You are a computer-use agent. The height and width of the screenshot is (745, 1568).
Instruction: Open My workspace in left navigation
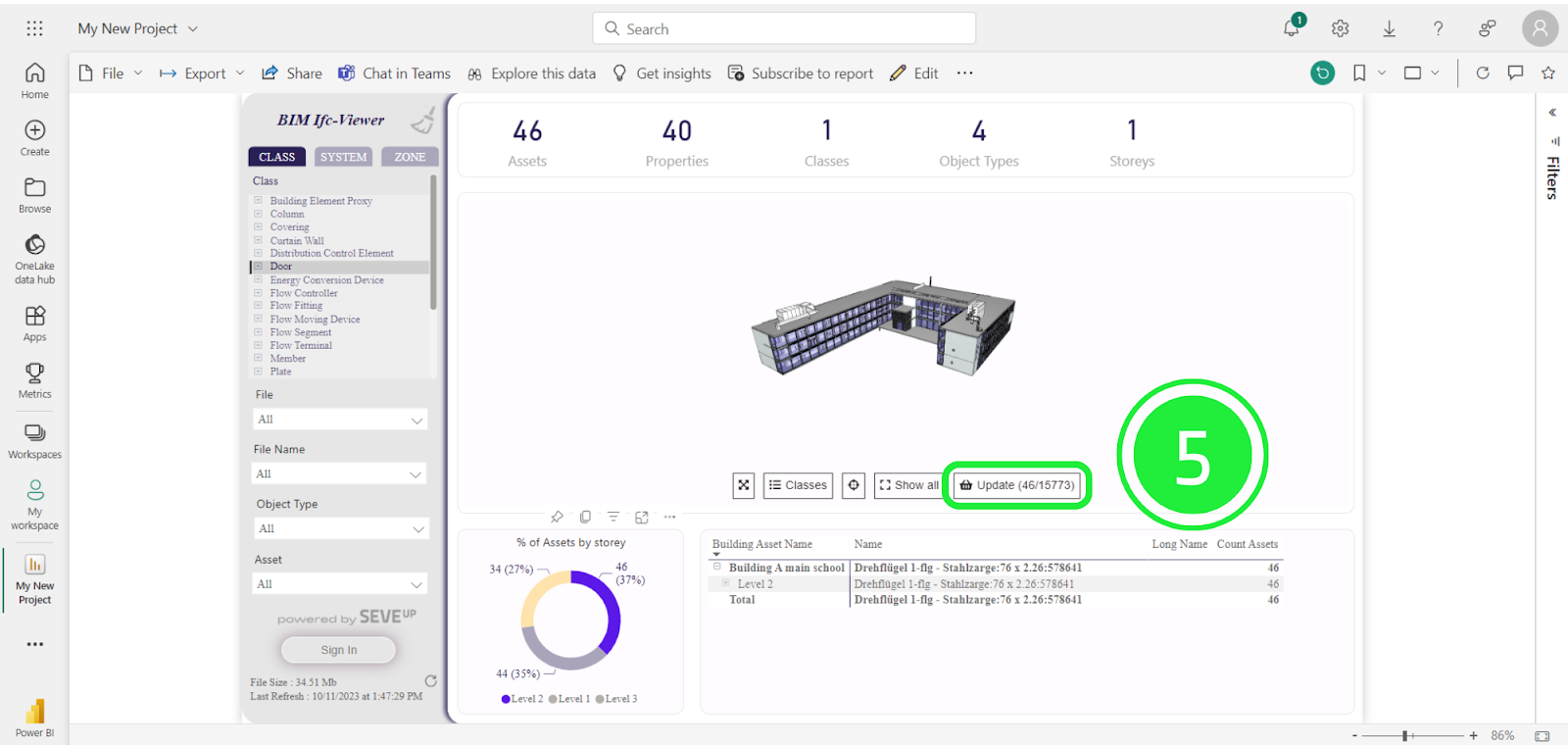tap(34, 505)
